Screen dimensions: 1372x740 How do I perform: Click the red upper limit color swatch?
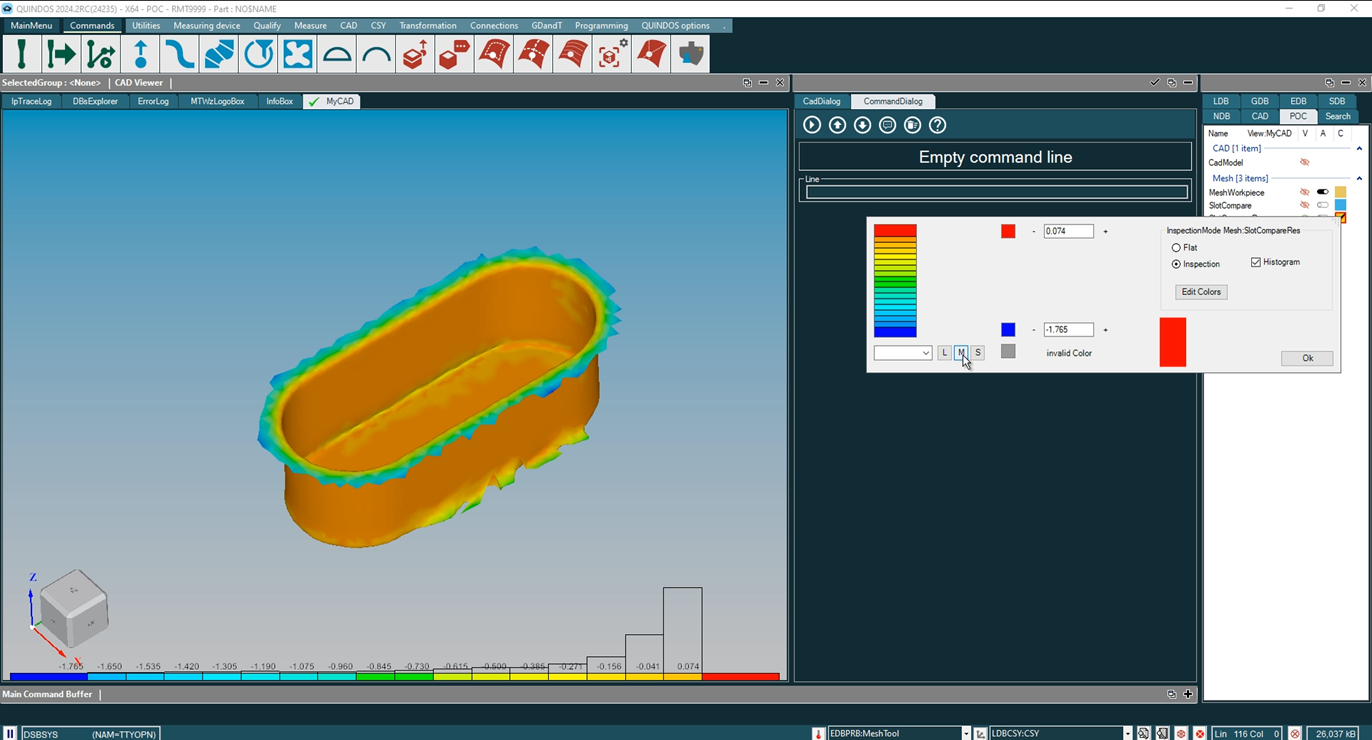click(x=1008, y=231)
